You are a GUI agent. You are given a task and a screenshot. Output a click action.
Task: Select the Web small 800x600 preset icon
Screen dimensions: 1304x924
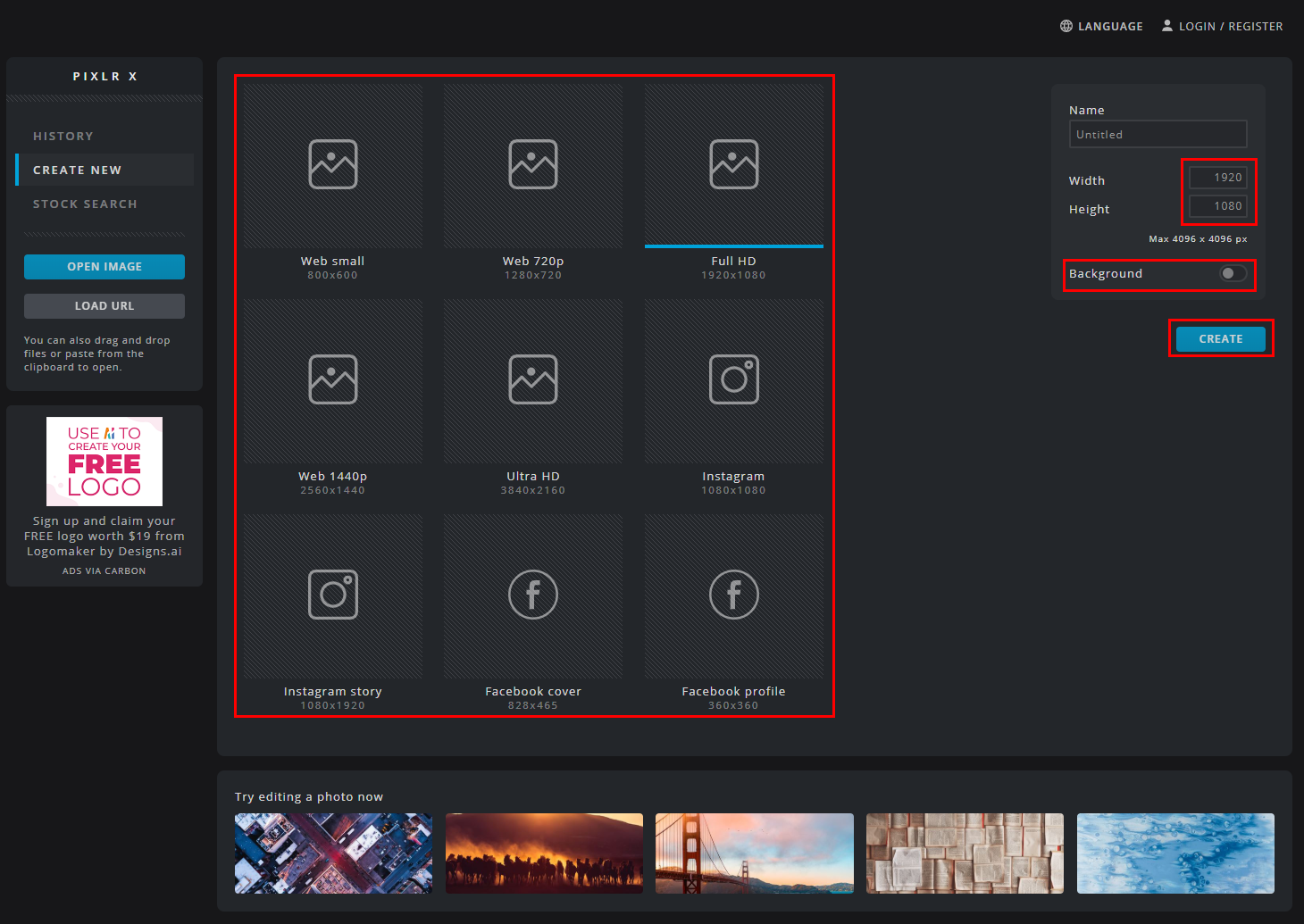click(x=333, y=164)
